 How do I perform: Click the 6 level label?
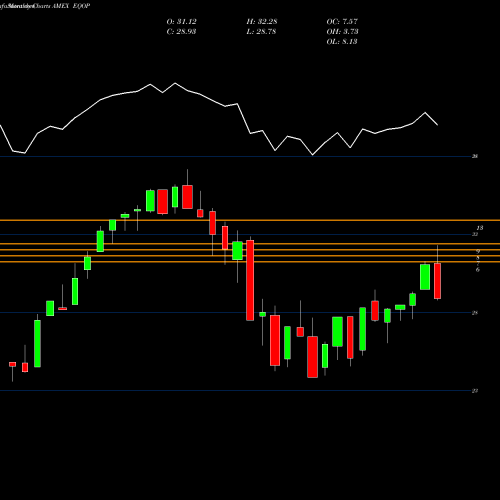pyautogui.click(x=478, y=270)
